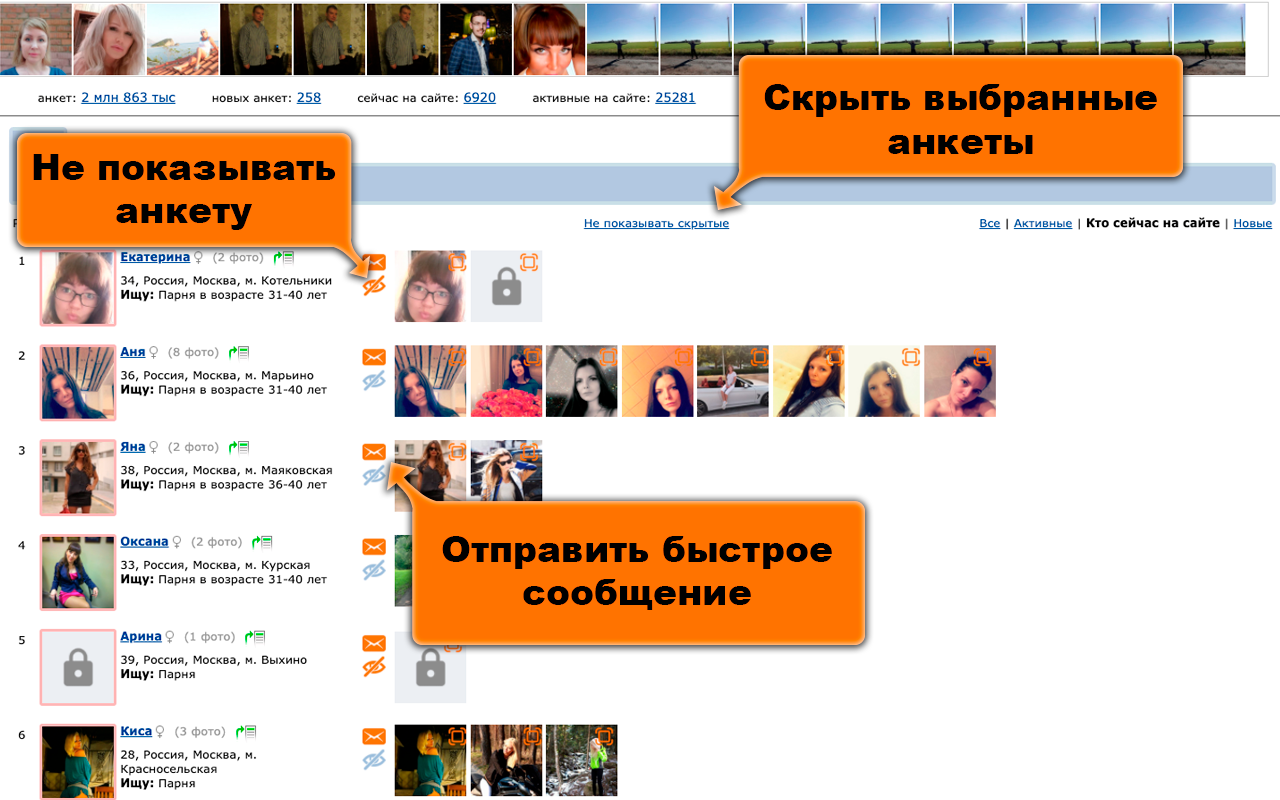Hide Екатерина's profile using crossed-eye icon
This screenshot has width=1280, height=800.
[x=374, y=287]
